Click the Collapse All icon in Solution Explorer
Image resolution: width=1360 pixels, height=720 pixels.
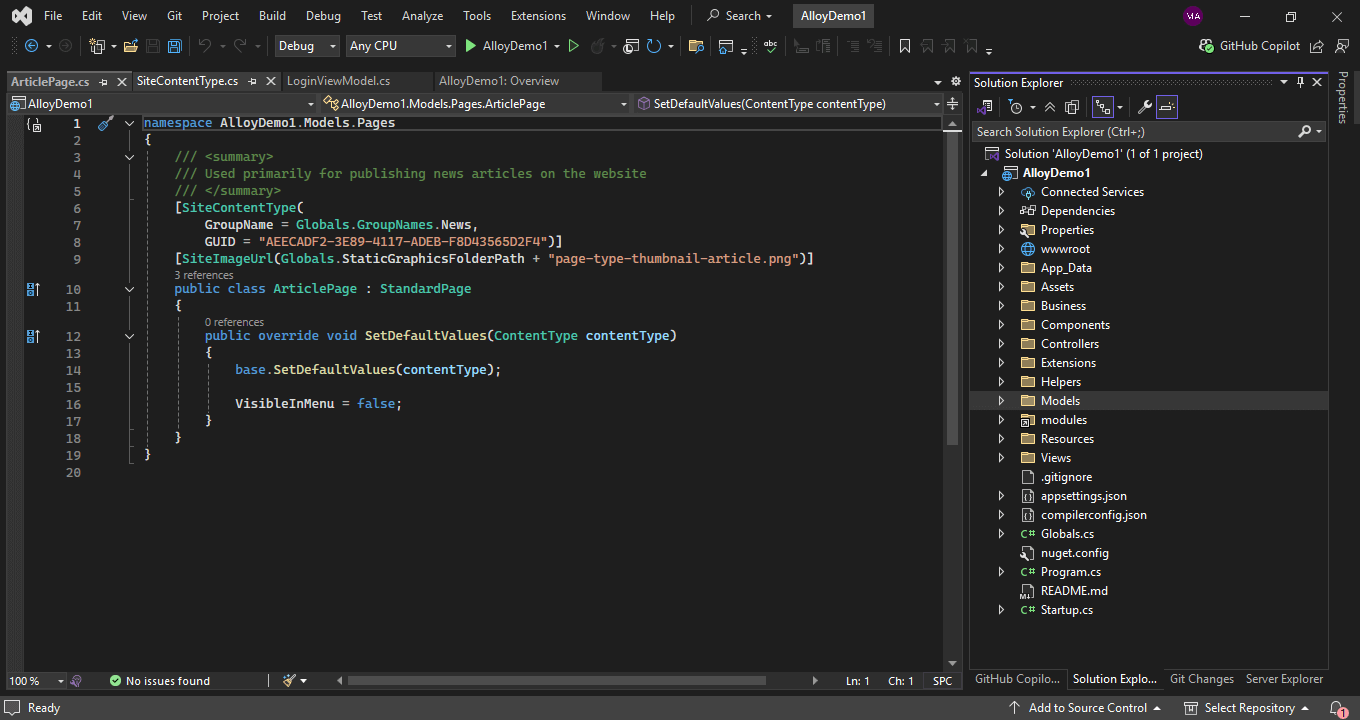1049,107
